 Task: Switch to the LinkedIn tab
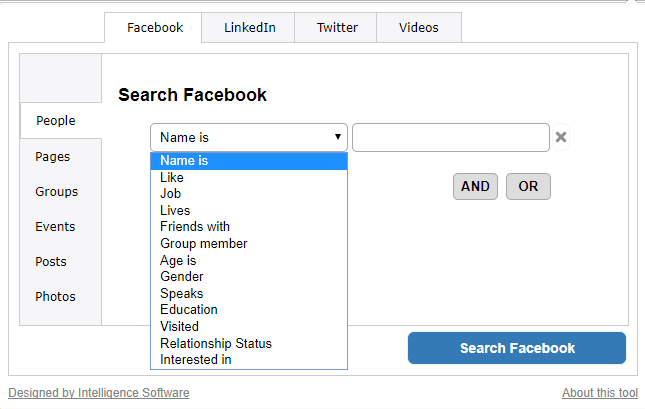coord(249,28)
